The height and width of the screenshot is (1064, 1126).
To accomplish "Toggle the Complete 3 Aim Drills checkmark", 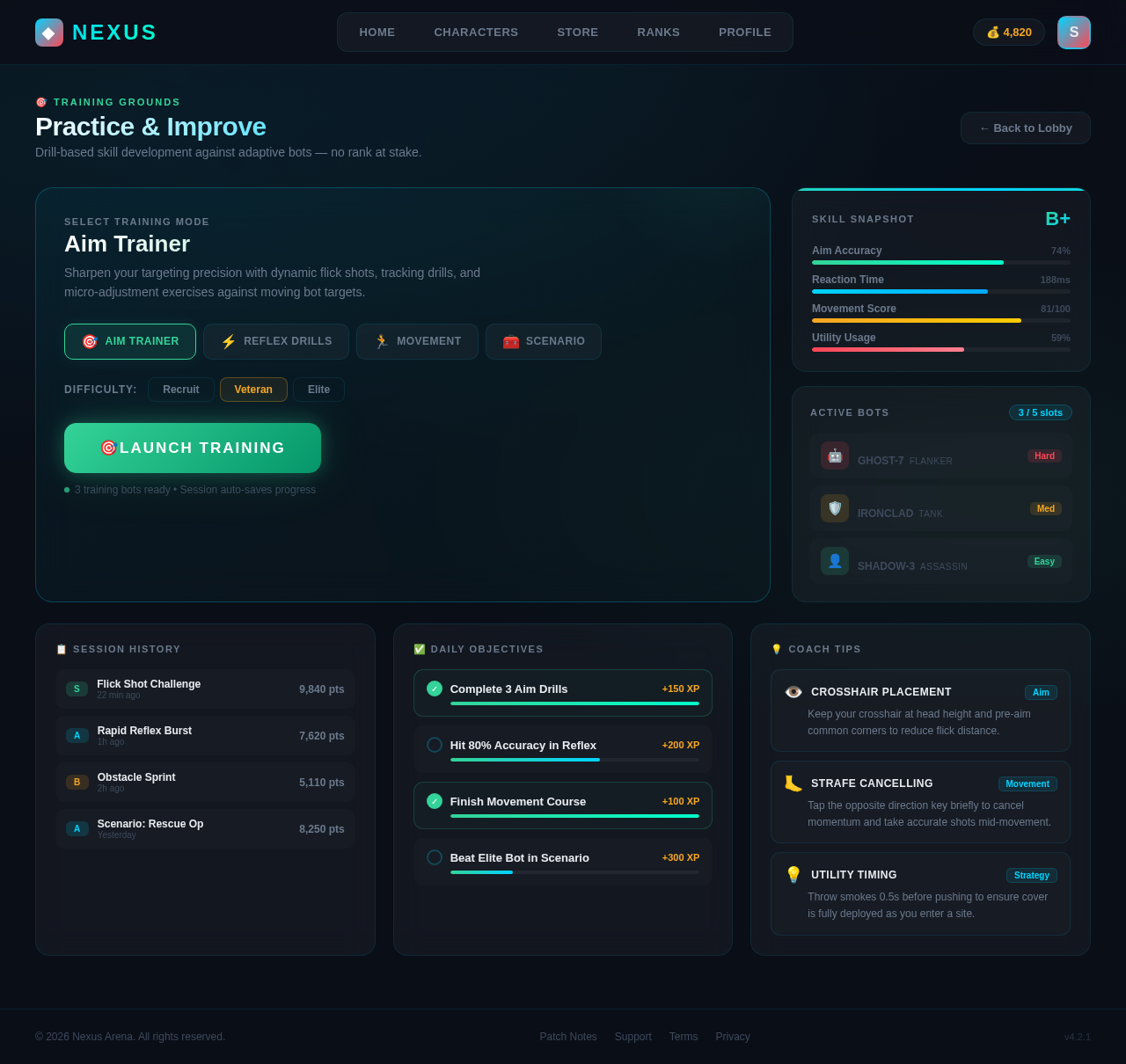I will [x=435, y=689].
